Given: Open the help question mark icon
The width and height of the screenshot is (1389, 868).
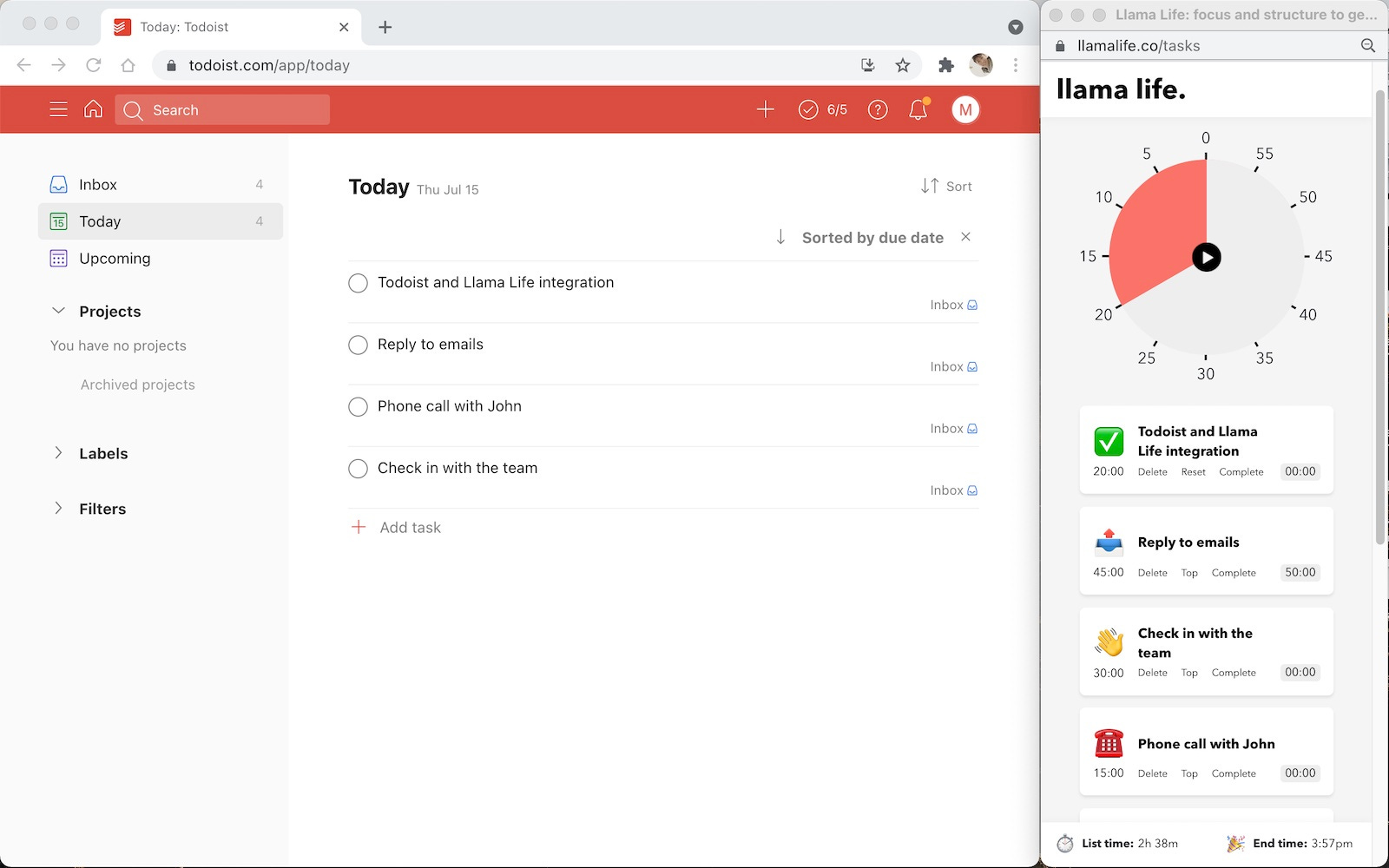Looking at the screenshot, I should click(878, 109).
